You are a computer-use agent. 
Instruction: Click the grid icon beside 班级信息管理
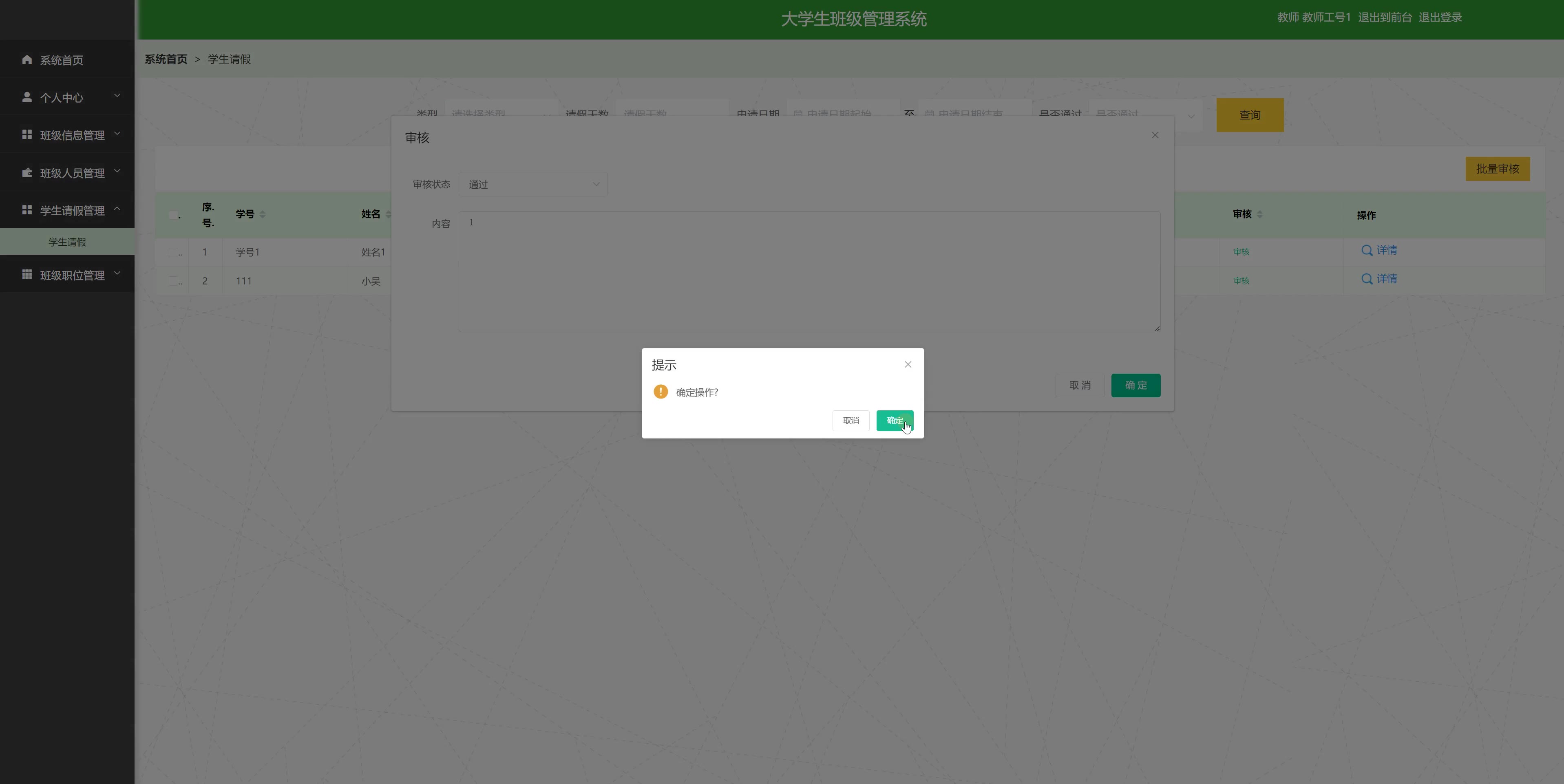(27, 134)
